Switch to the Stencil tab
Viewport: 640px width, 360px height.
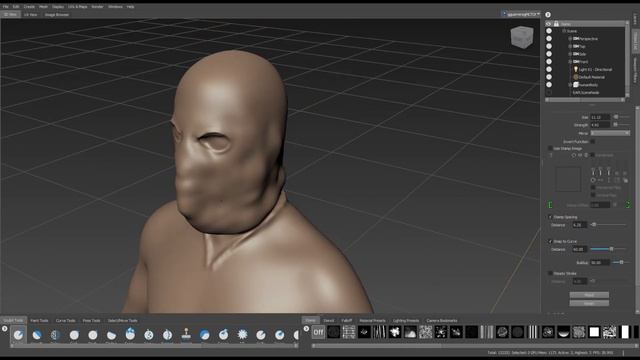click(329, 321)
